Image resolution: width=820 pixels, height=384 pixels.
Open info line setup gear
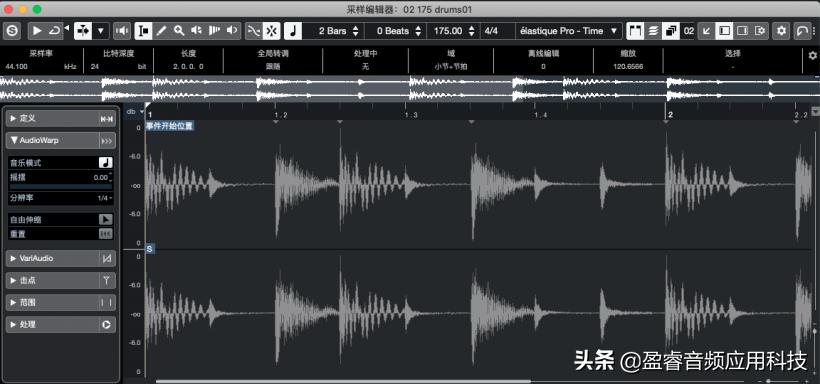[x=813, y=55]
